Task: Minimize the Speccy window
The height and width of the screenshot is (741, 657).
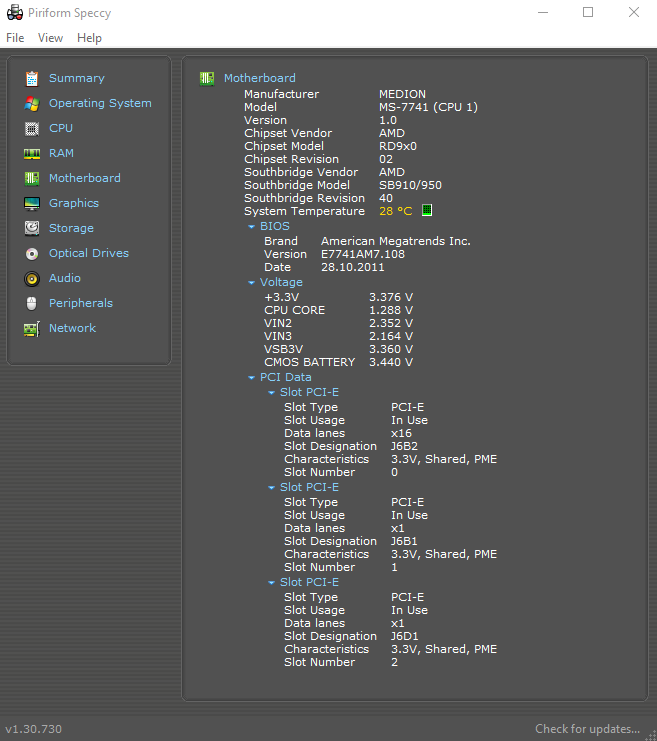Action: [x=543, y=12]
